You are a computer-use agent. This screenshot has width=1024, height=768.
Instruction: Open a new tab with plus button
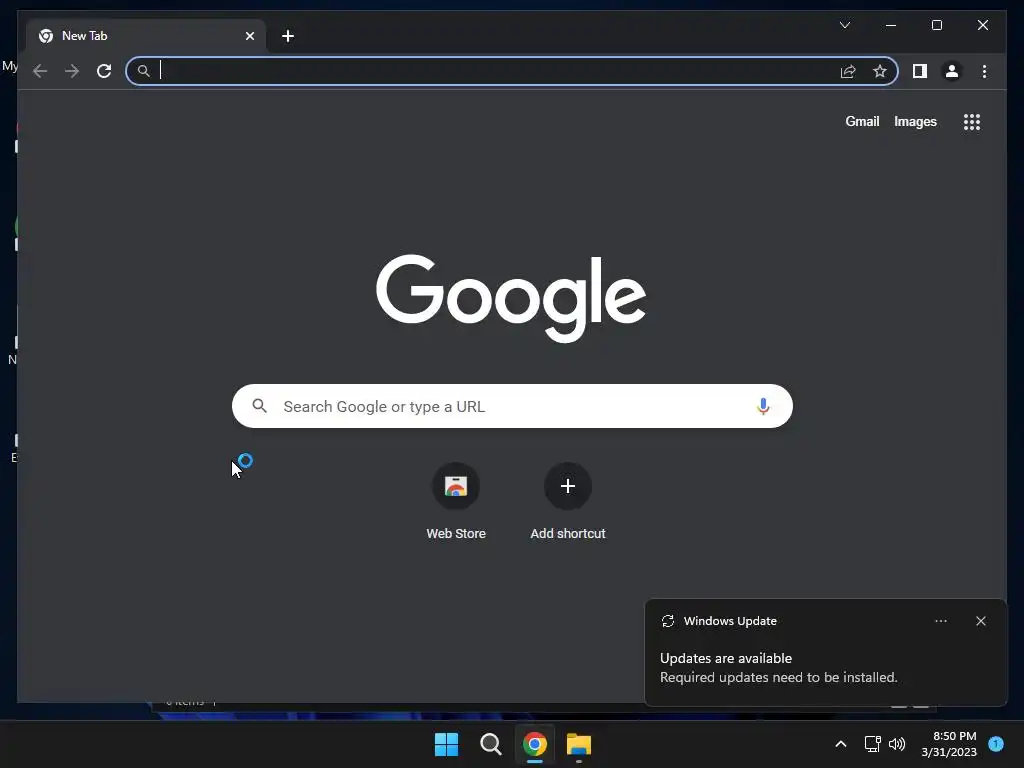288,36
